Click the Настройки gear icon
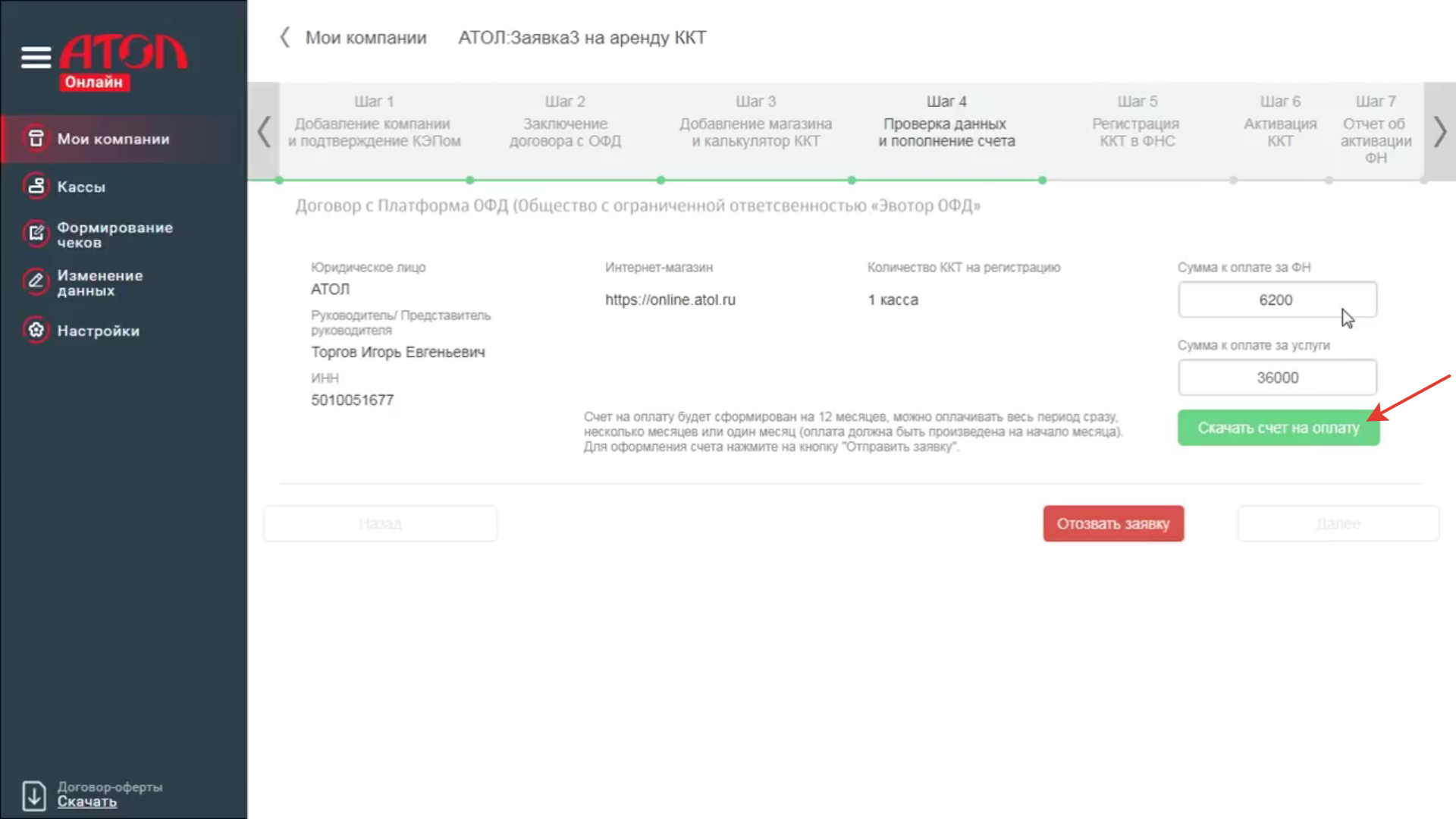The height and width of the screenshot is (819, 1456). (x=36, y=331)
